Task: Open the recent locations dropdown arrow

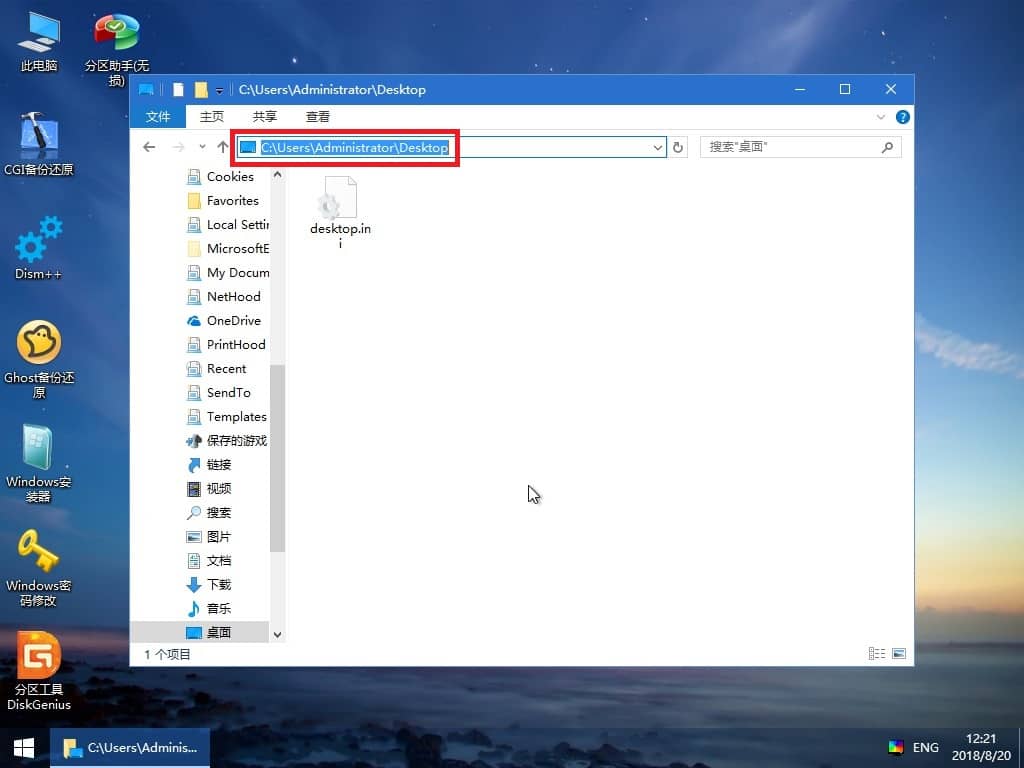Action: pos(202,147)
